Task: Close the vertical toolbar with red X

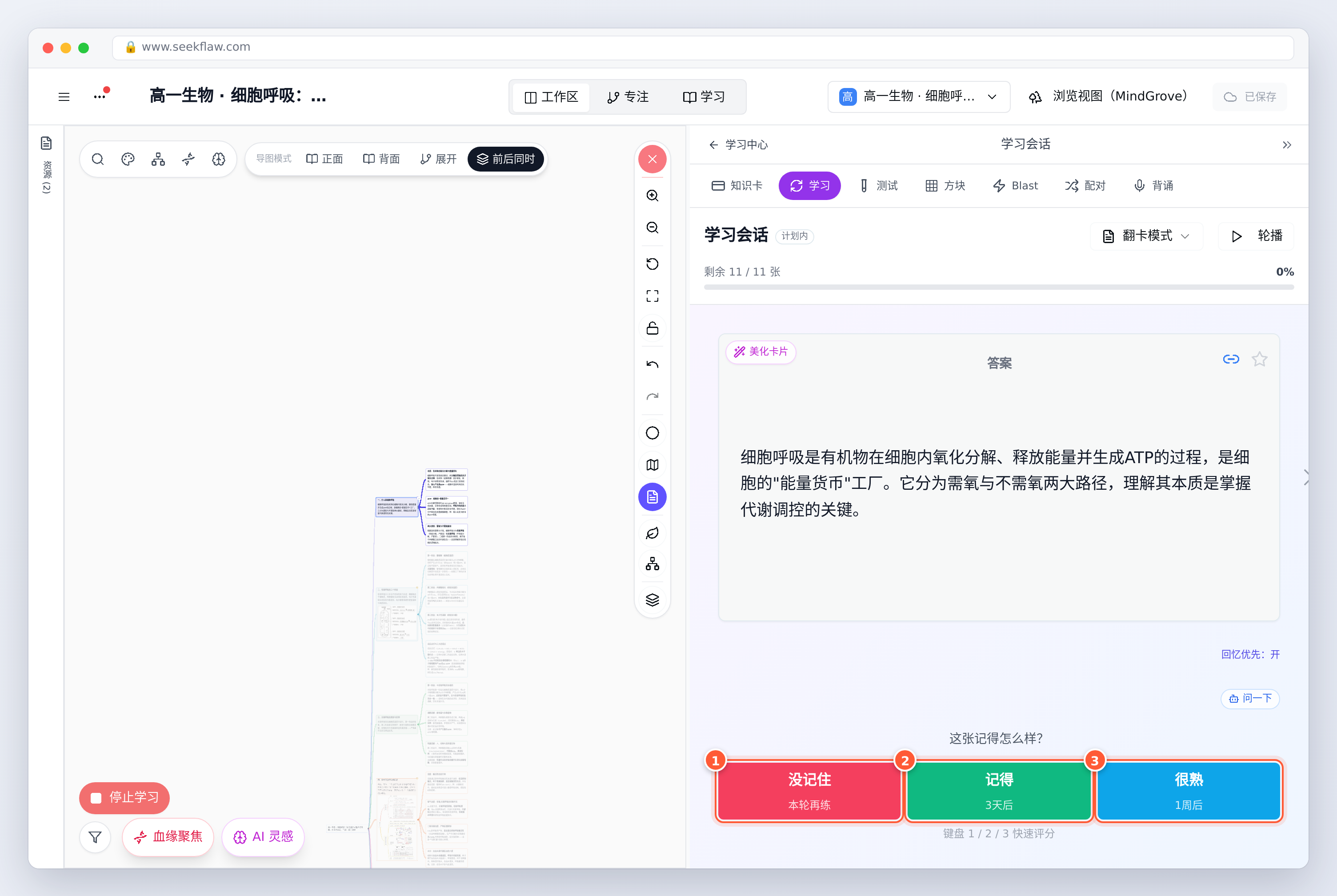Action: point(652,159)
